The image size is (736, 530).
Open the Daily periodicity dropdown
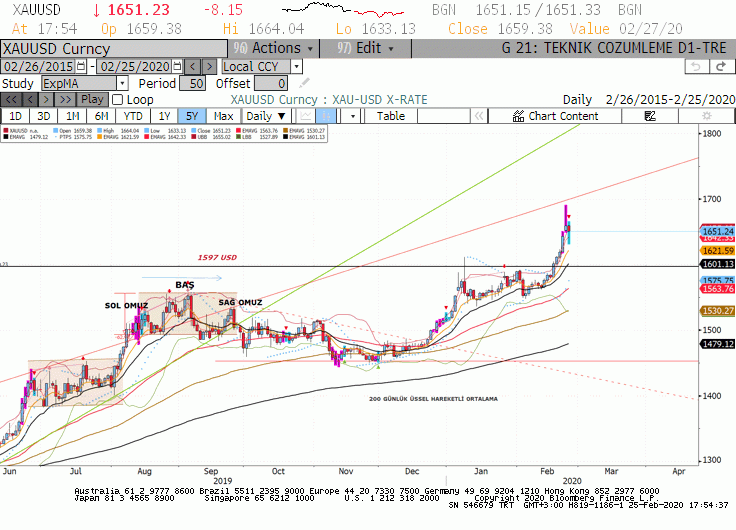pos(266,116)
